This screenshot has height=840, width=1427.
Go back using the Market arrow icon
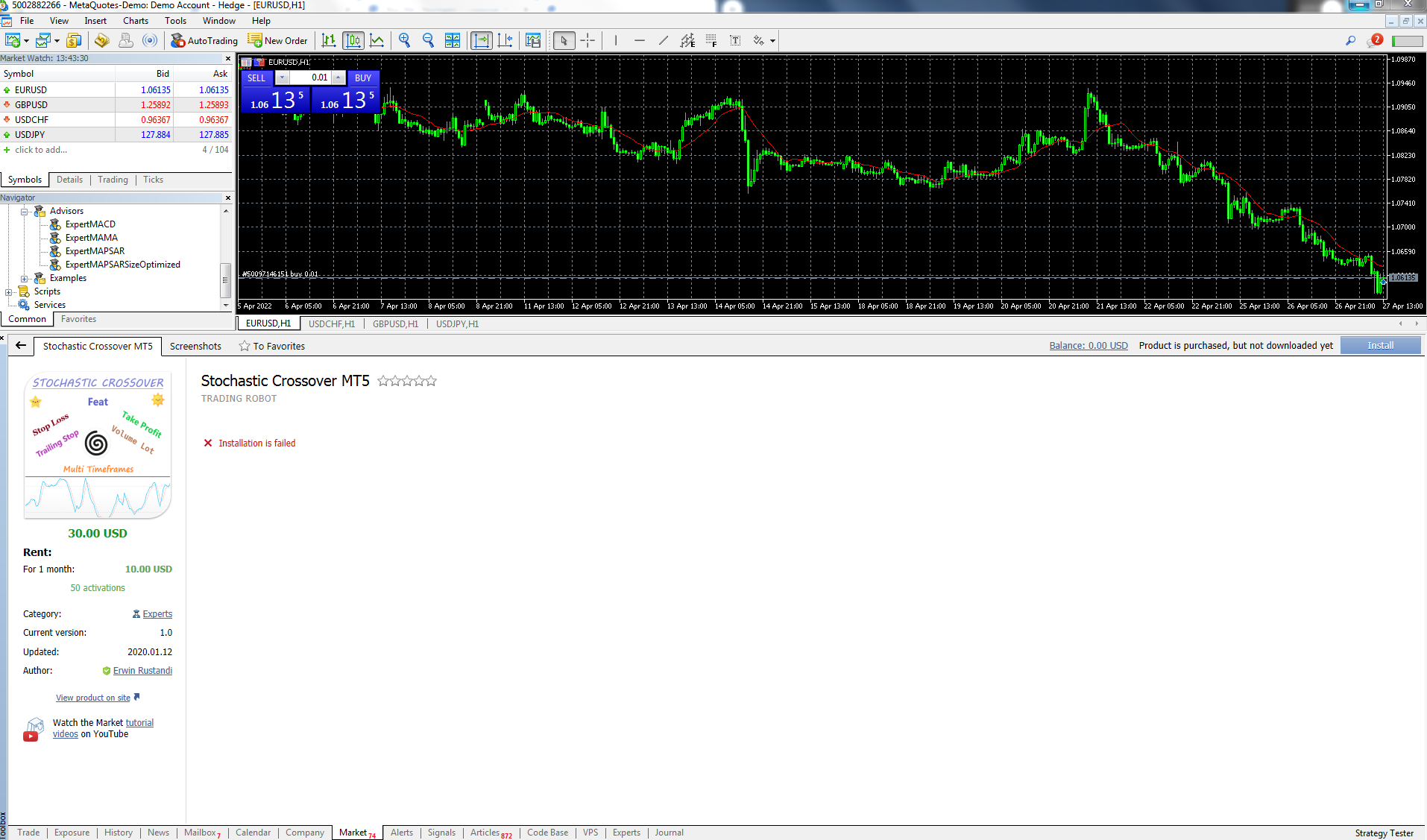(x=21, y=345)
